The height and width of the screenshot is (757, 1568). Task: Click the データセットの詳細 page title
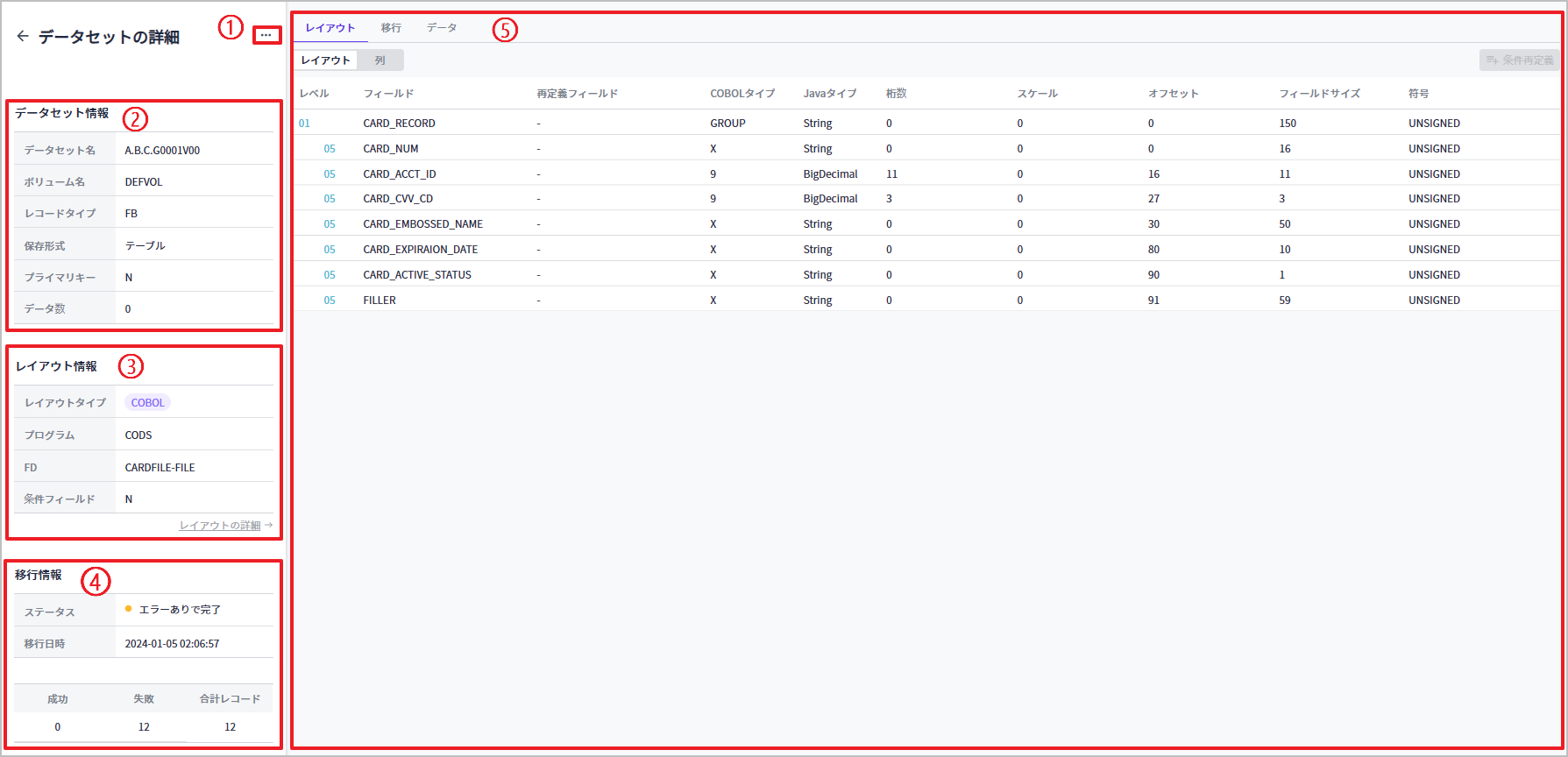109,37
